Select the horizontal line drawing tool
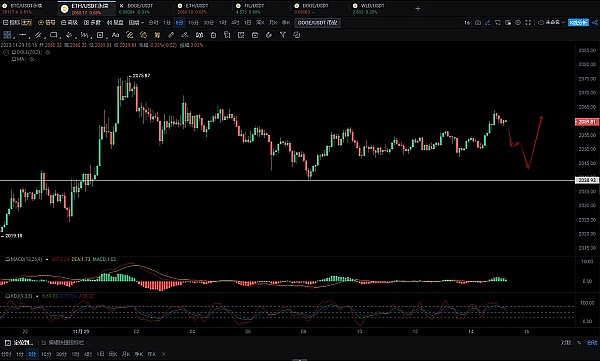Screen dimensions: 600x361 [x=23, y=35]
